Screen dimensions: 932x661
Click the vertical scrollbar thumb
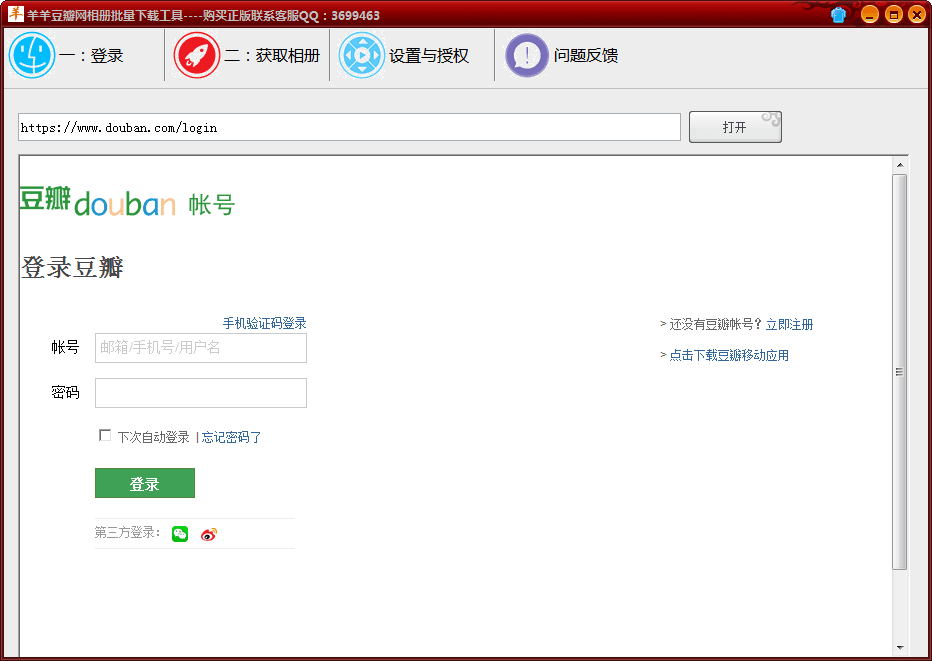click(899, 372)
